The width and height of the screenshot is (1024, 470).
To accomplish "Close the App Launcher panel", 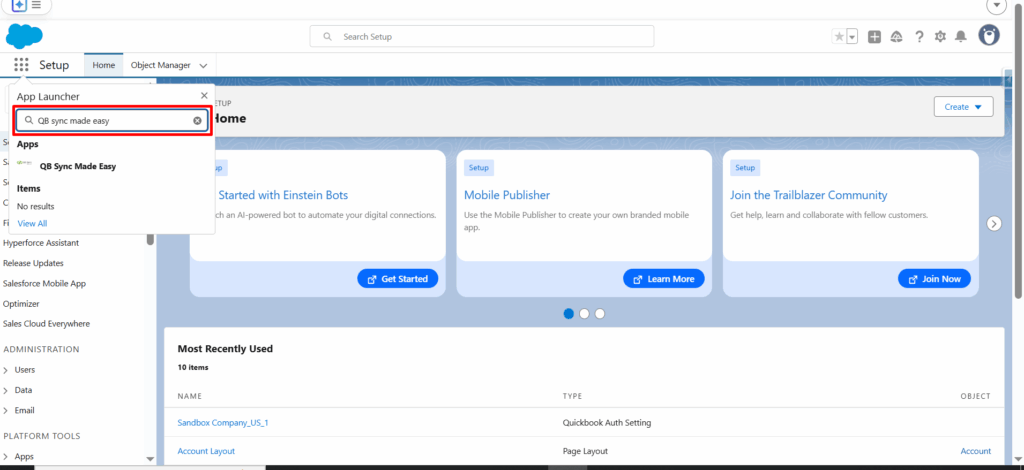I will click(x=204, y=96).
